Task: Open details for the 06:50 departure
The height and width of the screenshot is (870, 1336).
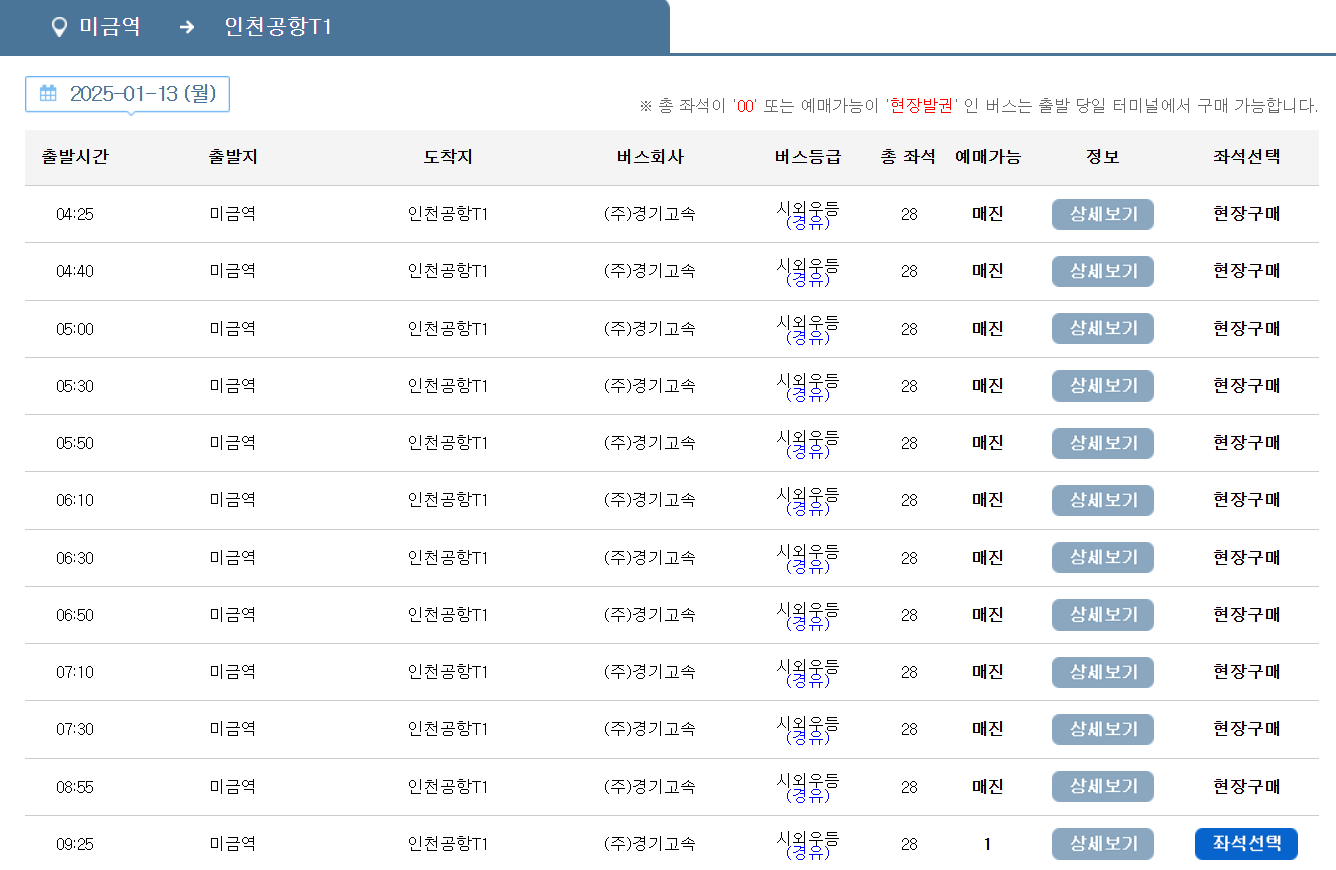Action: 1102,615
